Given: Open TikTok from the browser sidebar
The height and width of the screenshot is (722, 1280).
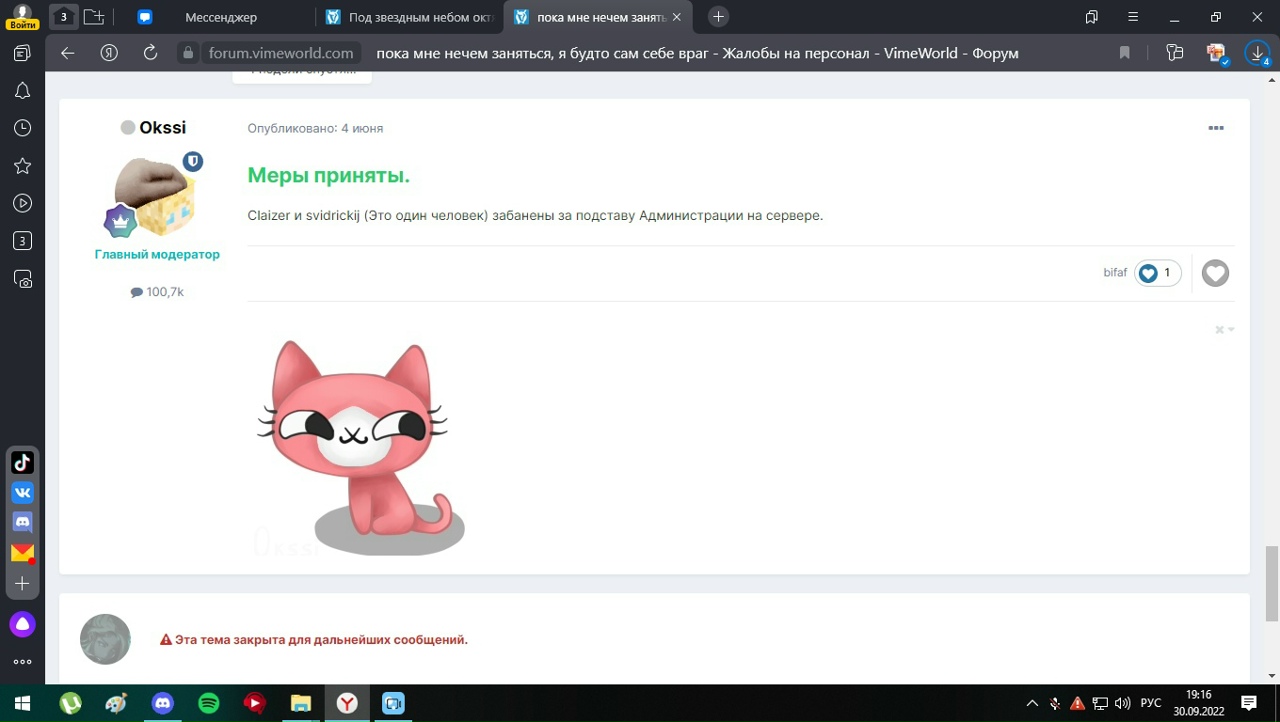Looking at the screenshot, I should [x=22, y=462].
